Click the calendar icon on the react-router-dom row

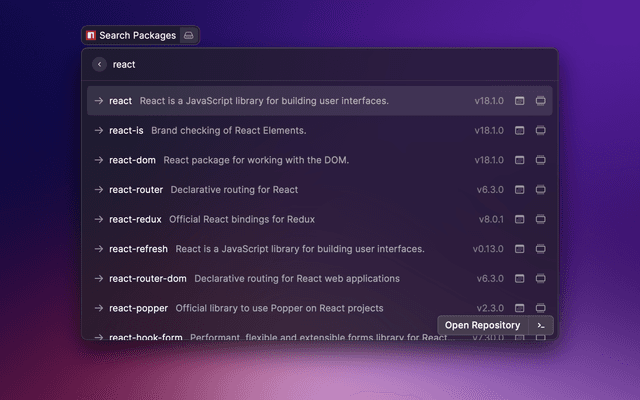pyautogui.click(x=519, y=278)
